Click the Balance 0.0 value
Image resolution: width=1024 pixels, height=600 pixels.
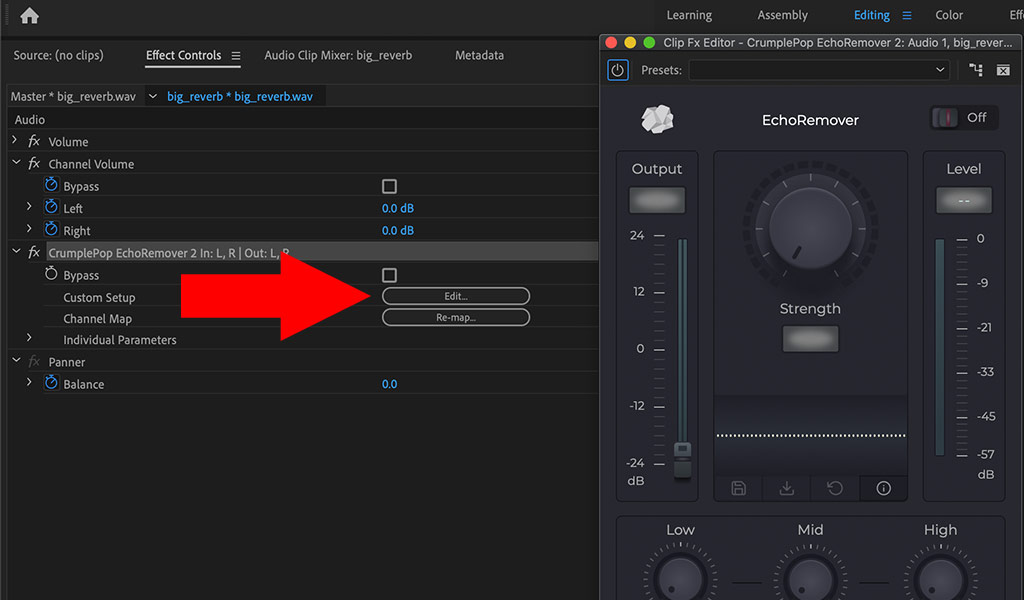coord(389,384)
